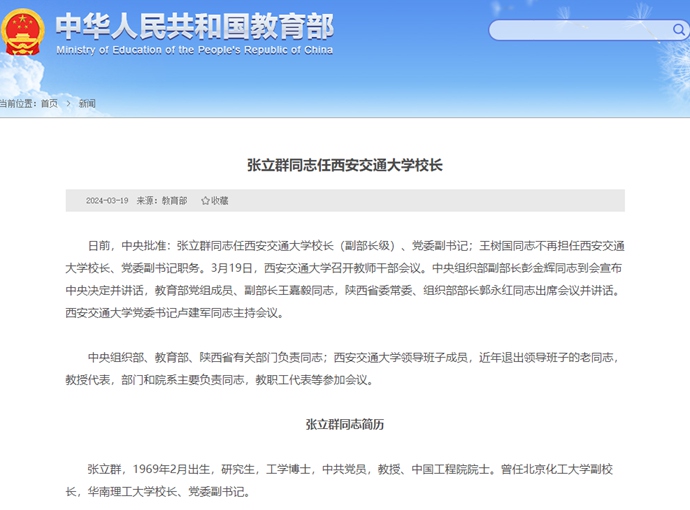The image size is (690, 510).
Task: Click the 张立群同志简历 section heading
Action: tap(345, 424)
